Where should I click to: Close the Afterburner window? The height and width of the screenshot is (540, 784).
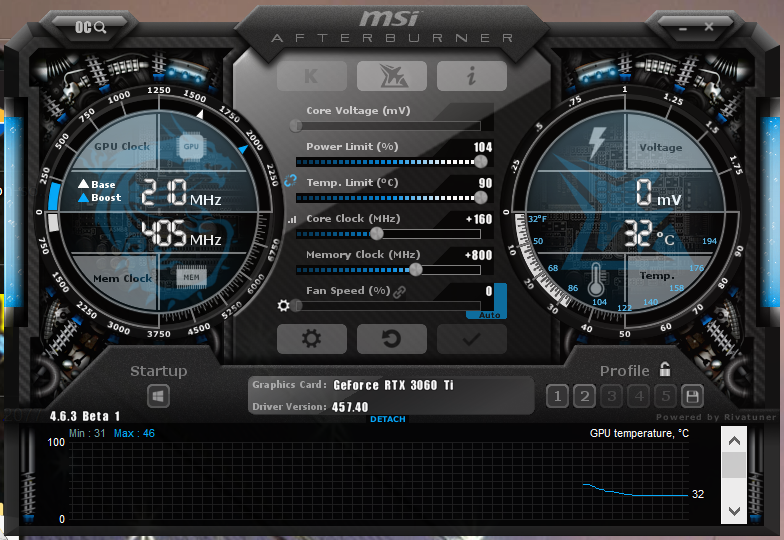pos(709,26)
